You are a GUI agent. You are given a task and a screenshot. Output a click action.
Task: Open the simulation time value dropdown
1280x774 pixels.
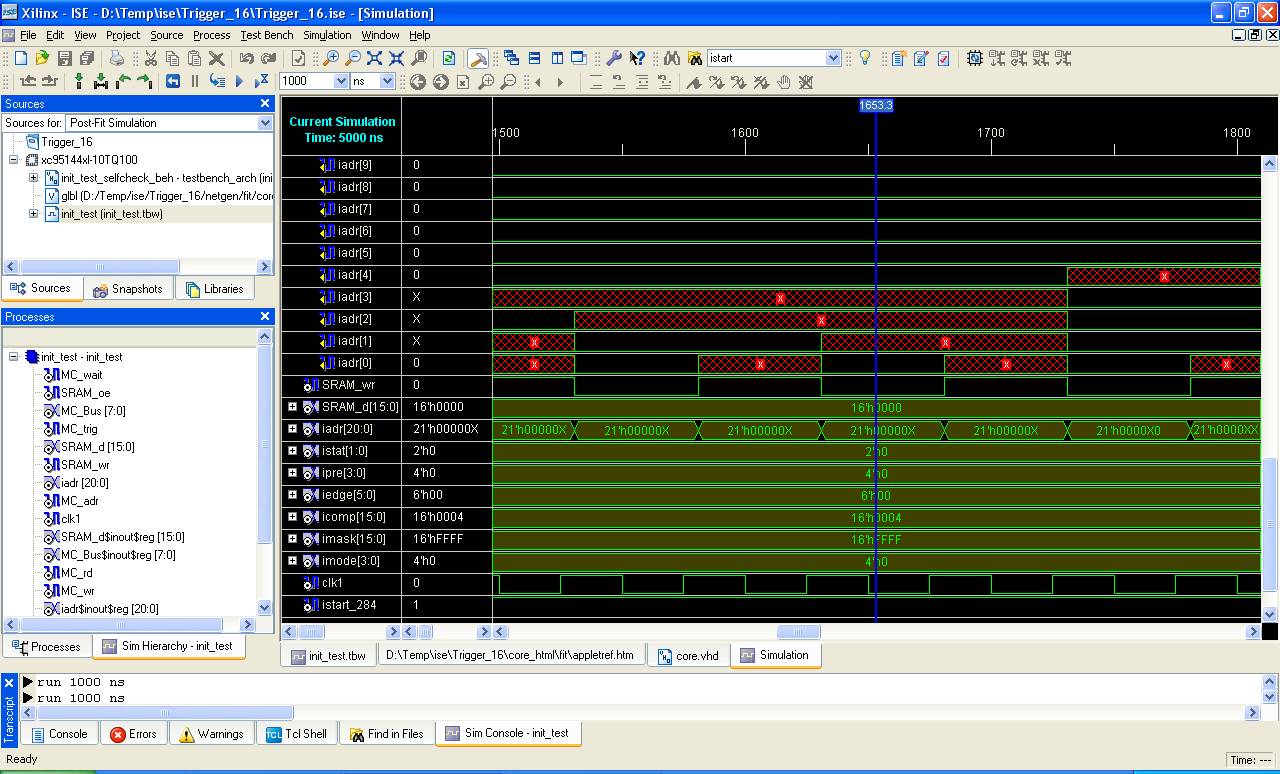click(341, 81)
